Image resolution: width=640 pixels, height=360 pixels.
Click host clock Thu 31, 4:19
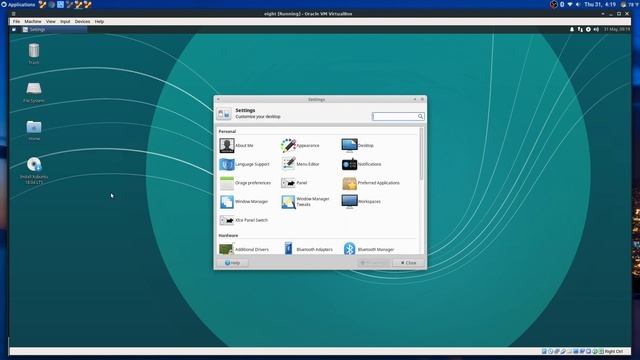600,4
